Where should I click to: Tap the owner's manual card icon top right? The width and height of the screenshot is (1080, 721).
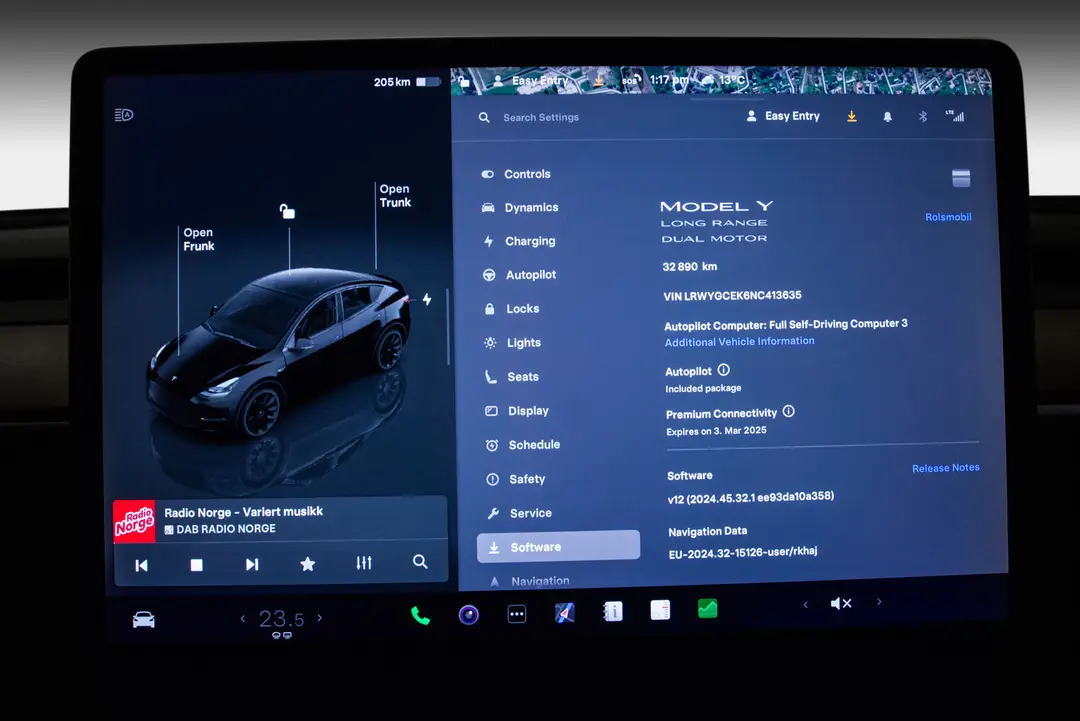tap(961, 178)
